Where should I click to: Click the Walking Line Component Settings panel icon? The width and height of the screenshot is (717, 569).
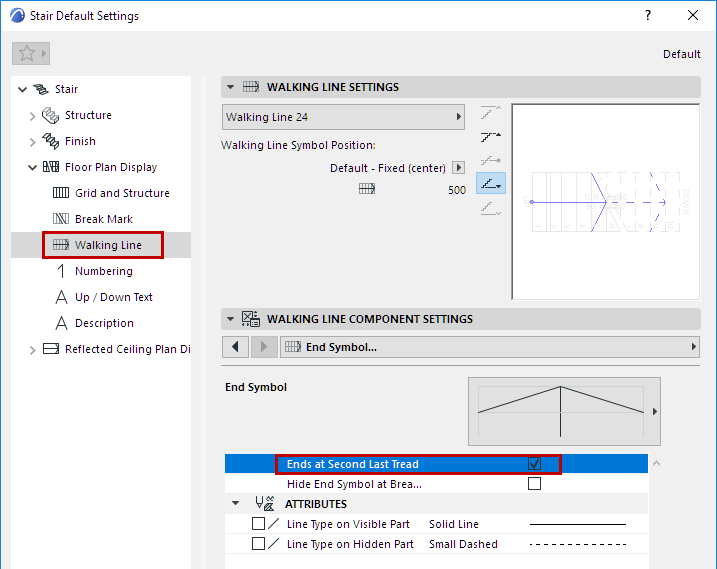251,319
